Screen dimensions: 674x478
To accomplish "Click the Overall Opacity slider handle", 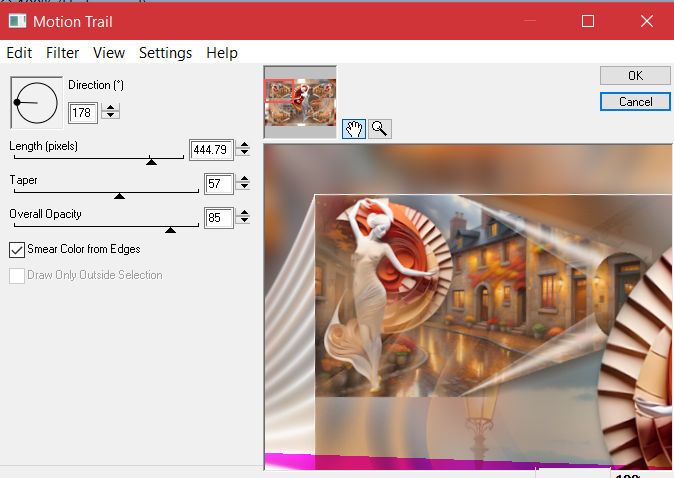I will tap(170, 229).
